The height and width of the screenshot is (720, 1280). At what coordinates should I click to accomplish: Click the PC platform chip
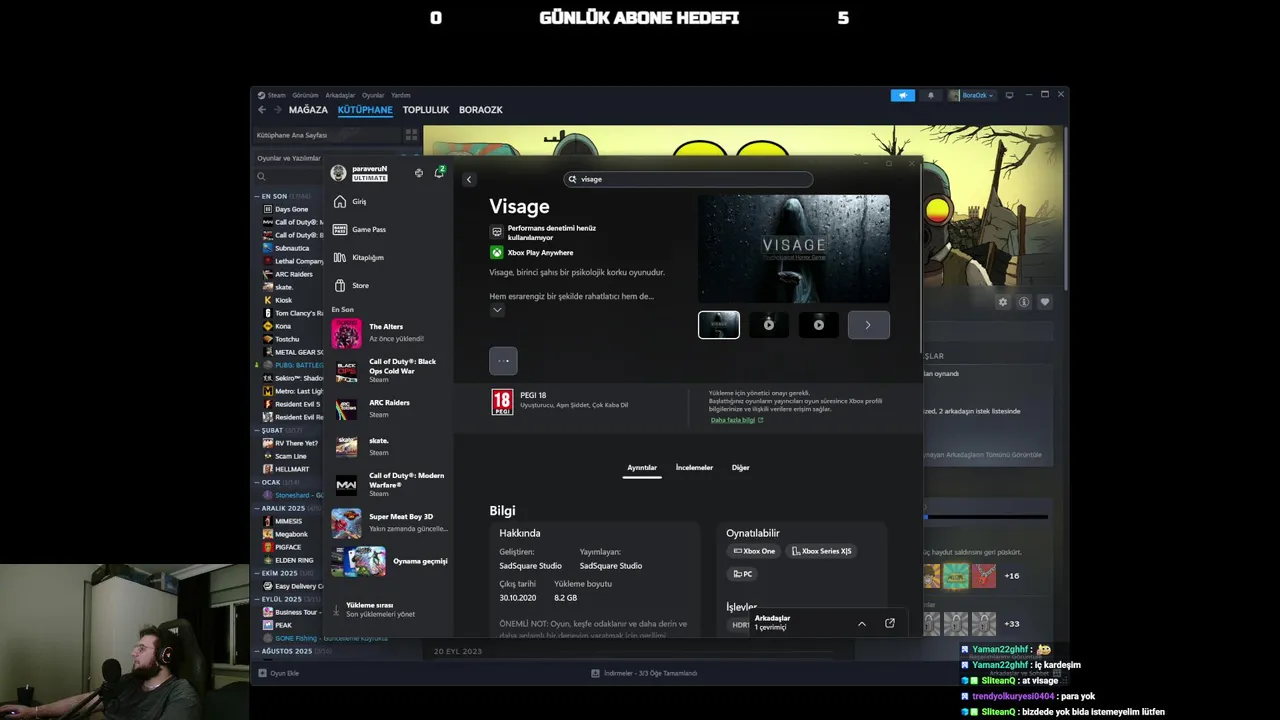pyautogui.click(x=742, y=574)
